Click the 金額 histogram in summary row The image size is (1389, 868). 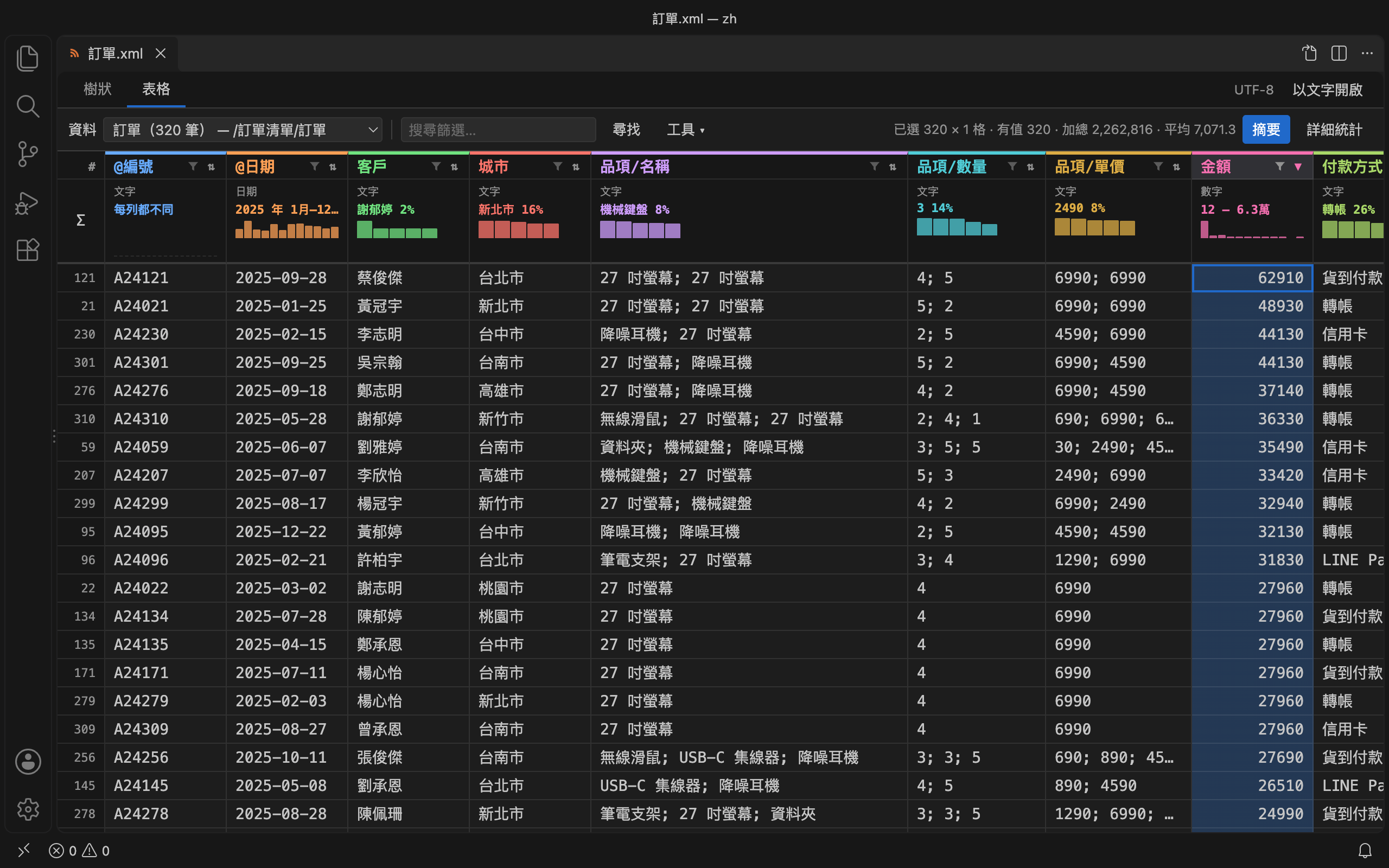click(x=1252, y=229)
